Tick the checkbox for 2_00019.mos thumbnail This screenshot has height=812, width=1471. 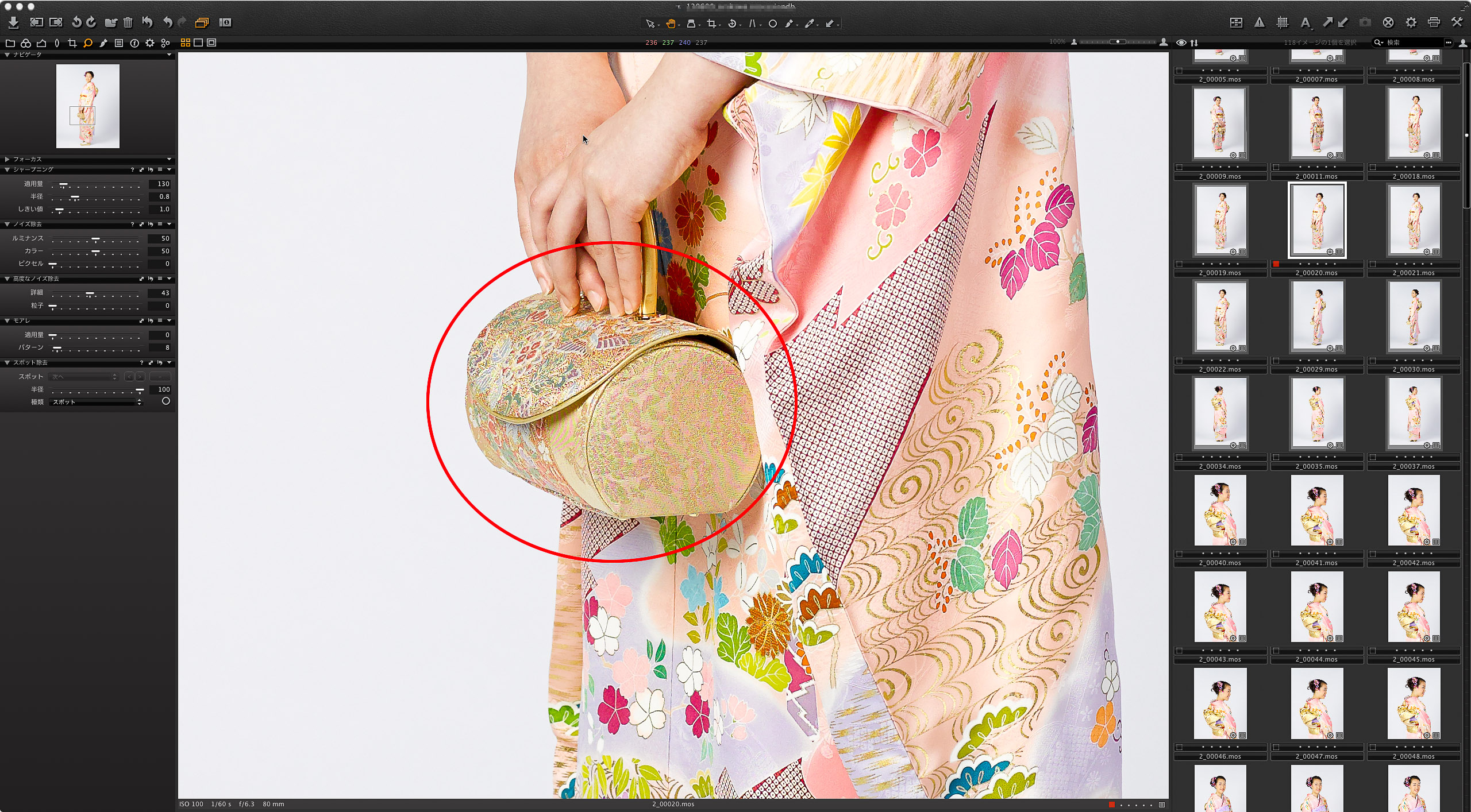coord(1180,264)
